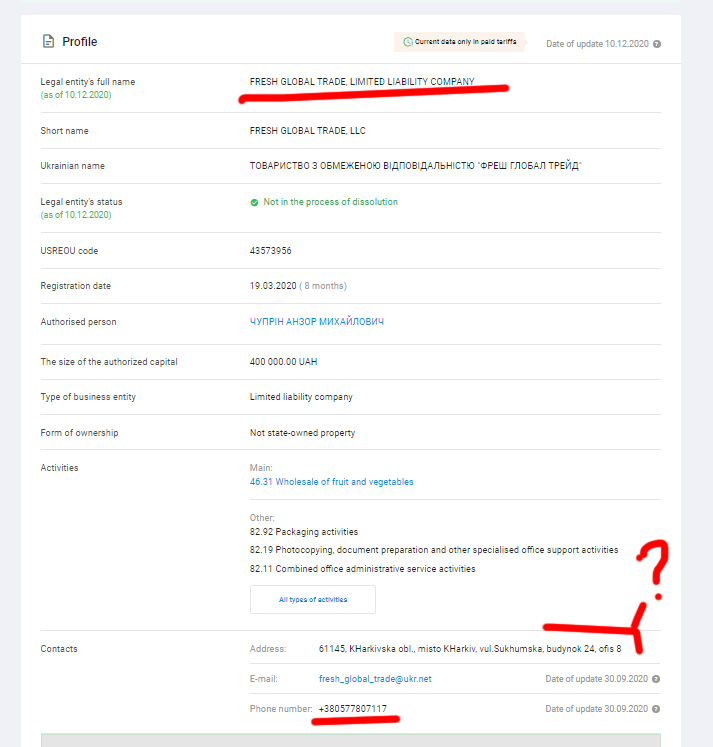This screenshot has height=747, width=713.
Task: Open help icon next to Phone number update date
Action: [656, 709]
